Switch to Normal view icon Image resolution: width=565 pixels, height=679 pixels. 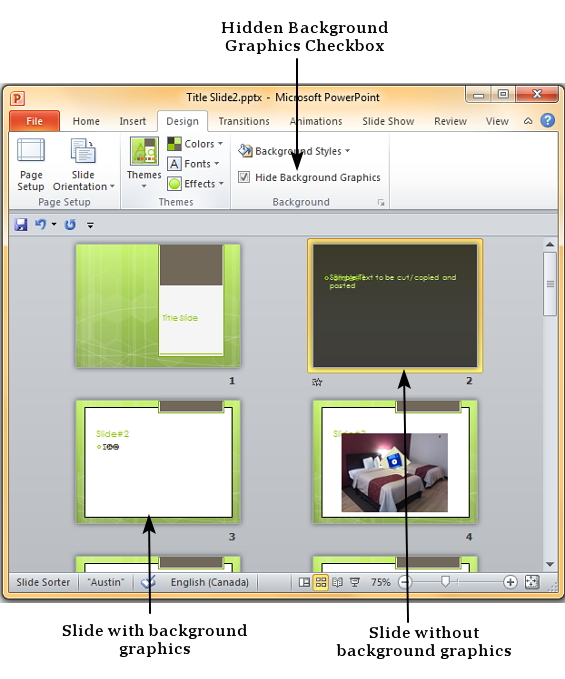tap(304, 582)
